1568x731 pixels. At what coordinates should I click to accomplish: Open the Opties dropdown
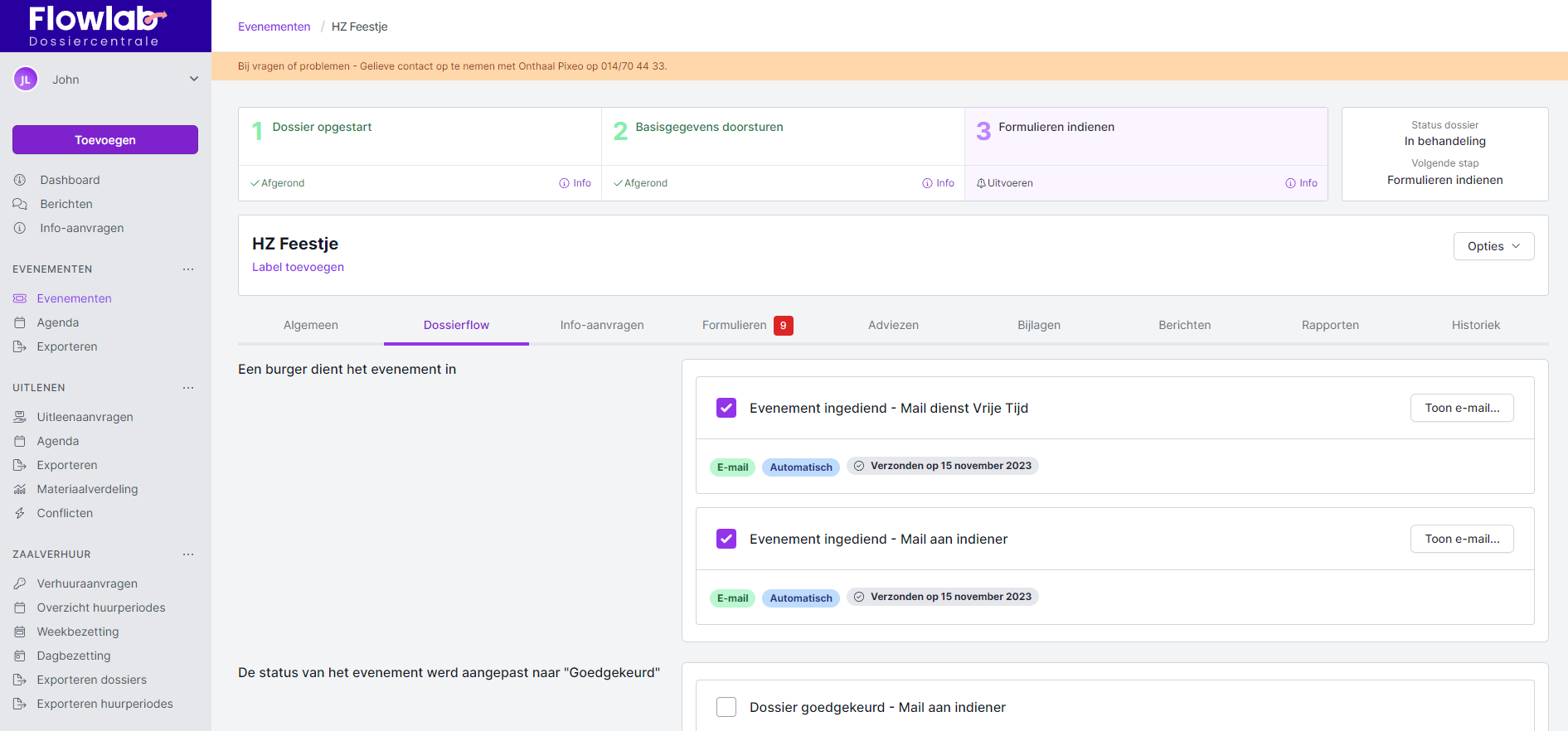coord(1493,246)
